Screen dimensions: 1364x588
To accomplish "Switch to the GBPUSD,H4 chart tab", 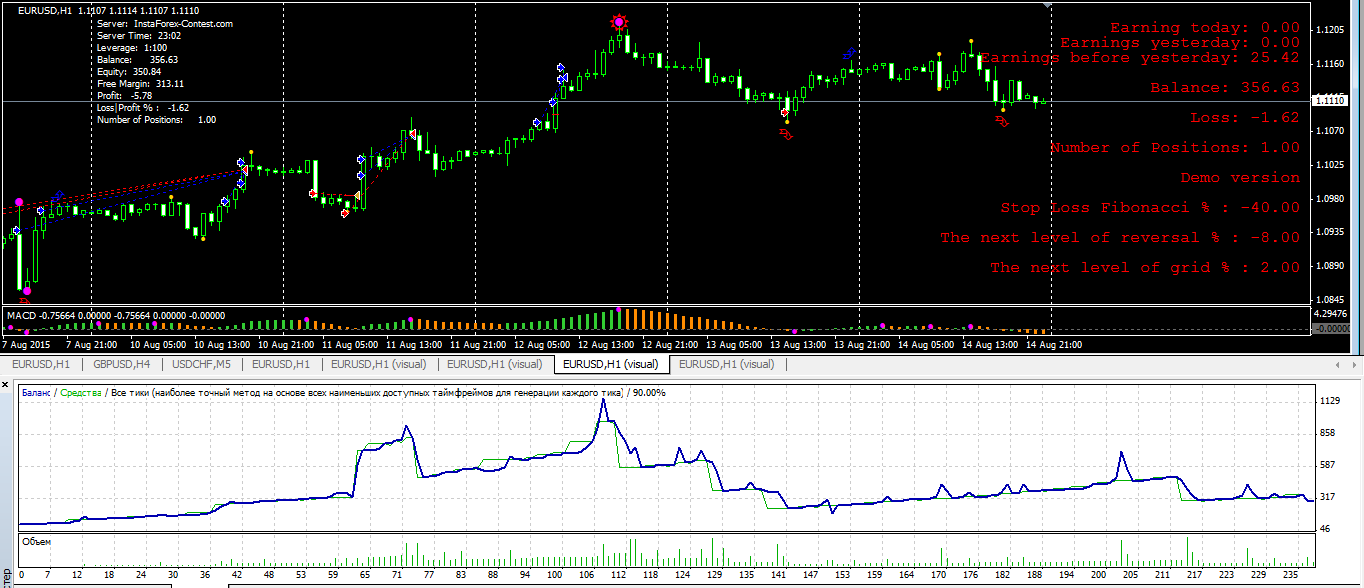I will (x=121, y=364).
